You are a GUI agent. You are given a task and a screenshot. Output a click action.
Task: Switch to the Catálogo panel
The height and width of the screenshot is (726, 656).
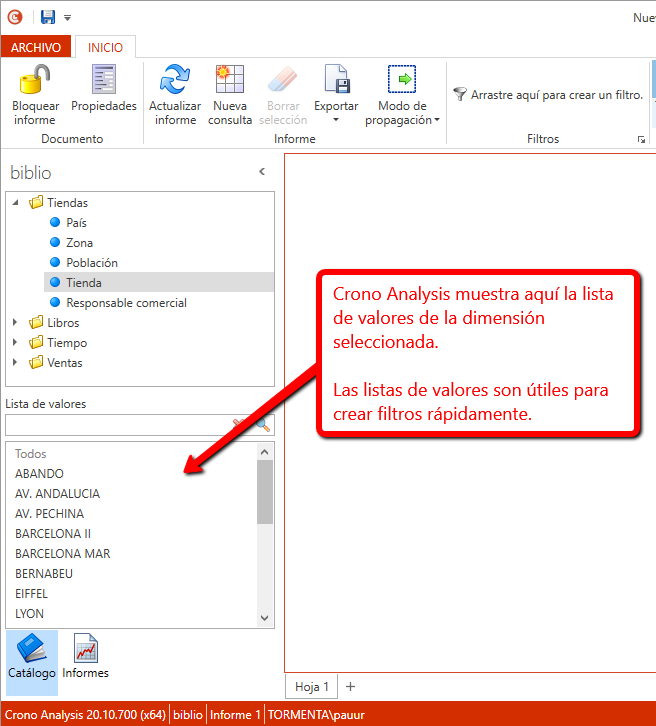tap(32, 655)
